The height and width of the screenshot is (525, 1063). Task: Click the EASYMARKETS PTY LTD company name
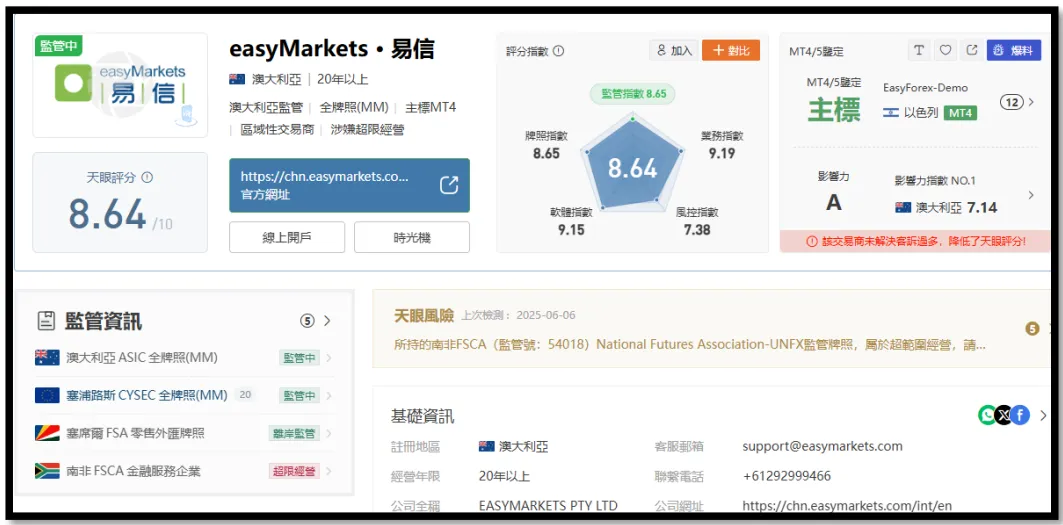[548, 505]
